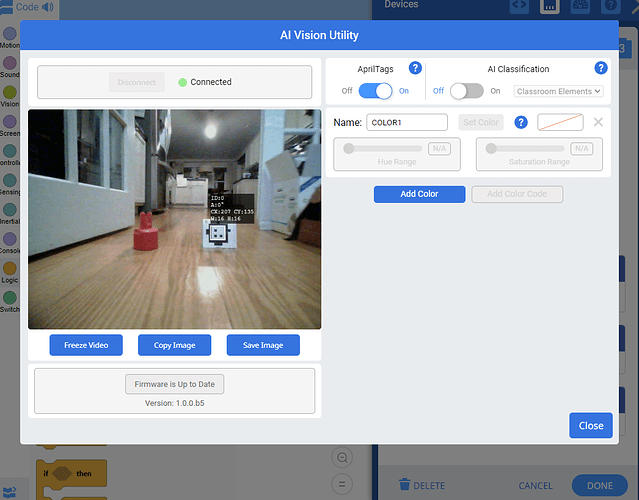Open the AprilTags help icon
Viewport: 639px width, 500px height.
[x=415, y=68]
